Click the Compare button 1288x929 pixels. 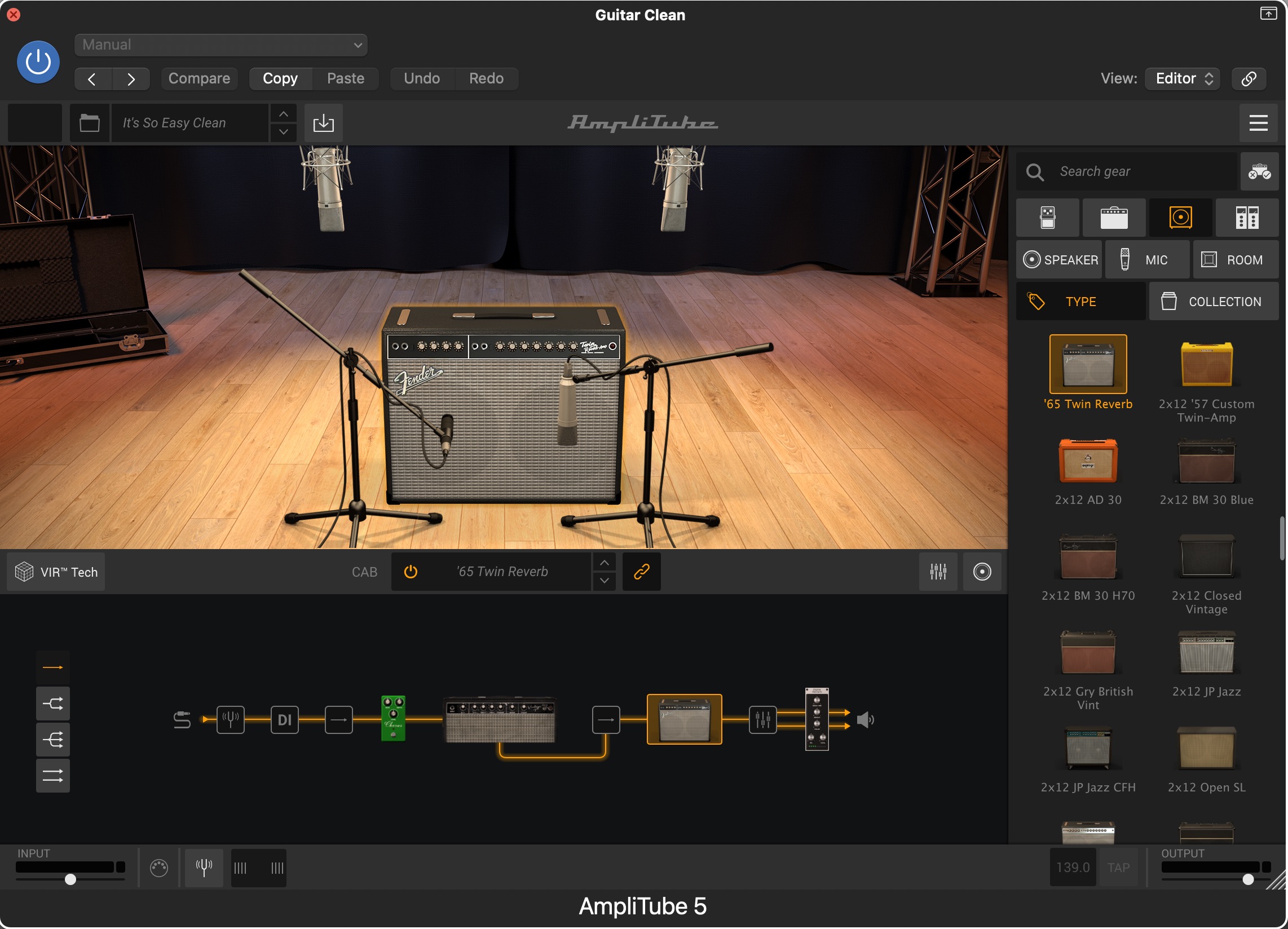click(x=199, y=78)
